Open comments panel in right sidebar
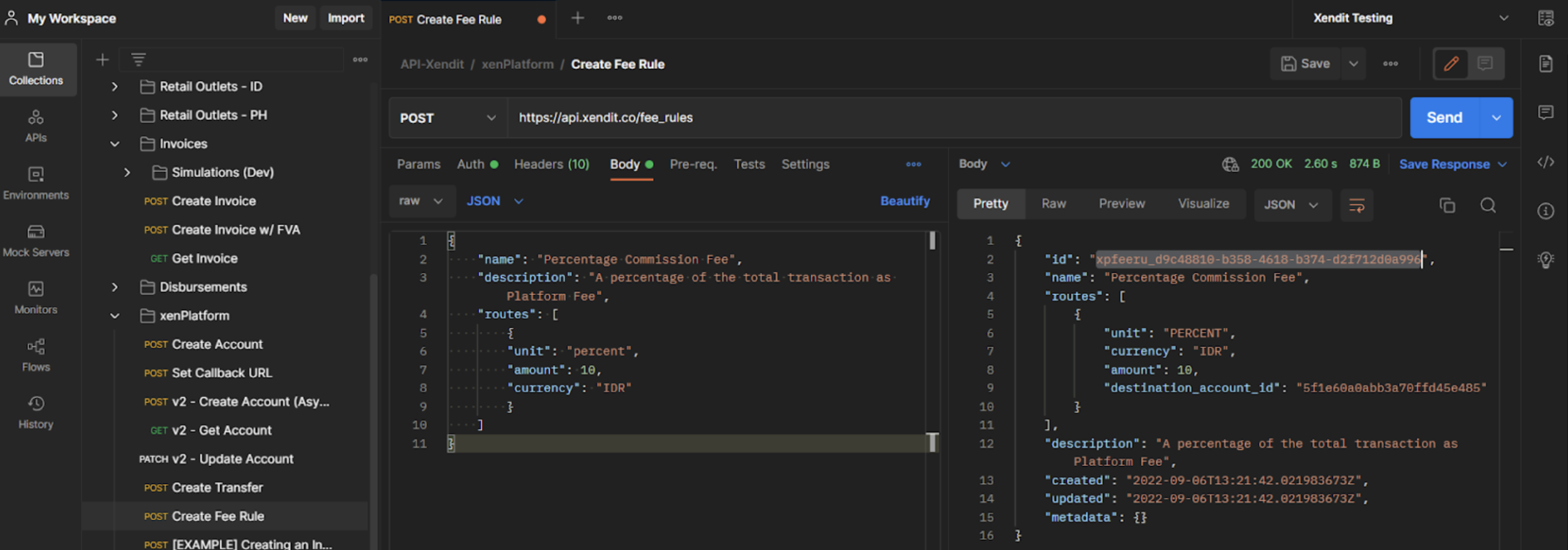Image resolution: width=1568 pixels, height=550 pixels. coord(1545,113)
